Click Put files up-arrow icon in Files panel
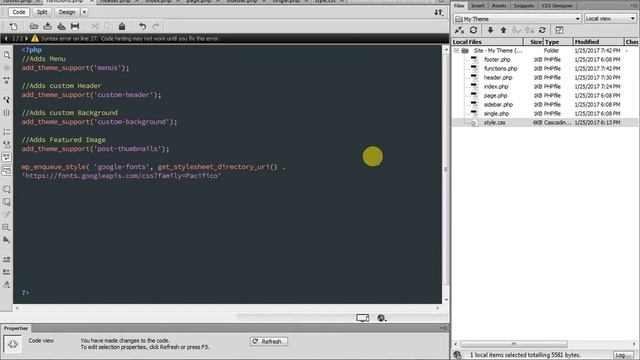The height and width of the screenshot is (360, 640). pos(503,30)
